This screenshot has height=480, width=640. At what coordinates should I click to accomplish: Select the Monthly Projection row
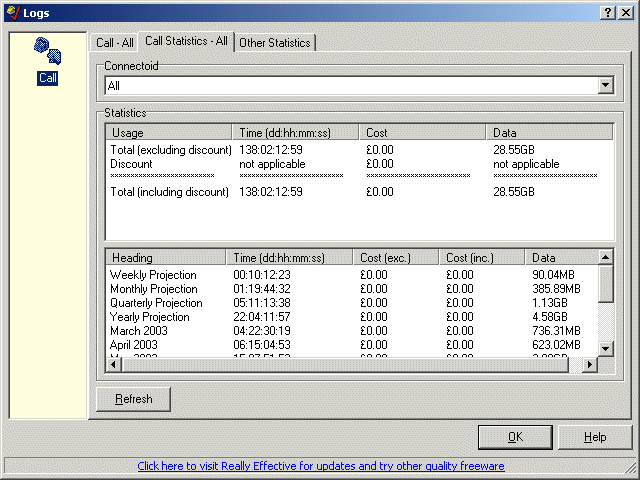point(352,289)
